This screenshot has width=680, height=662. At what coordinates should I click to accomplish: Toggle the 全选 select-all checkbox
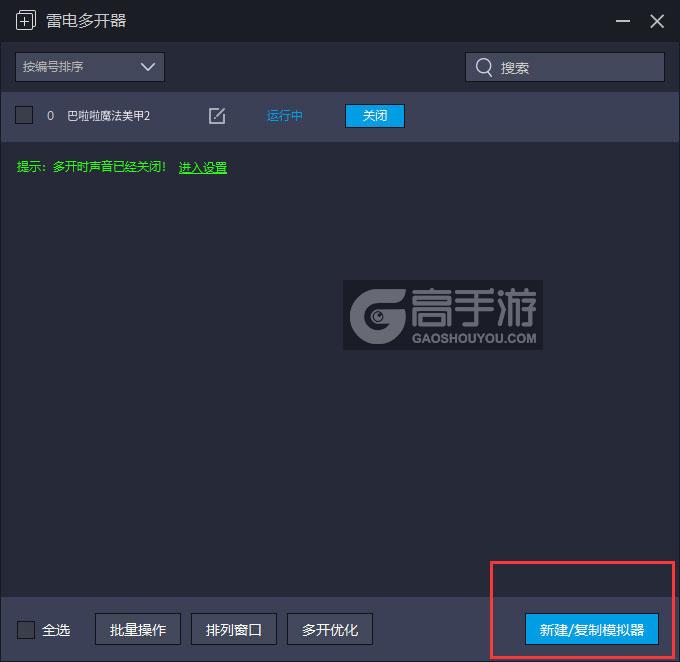coord(26,629)
